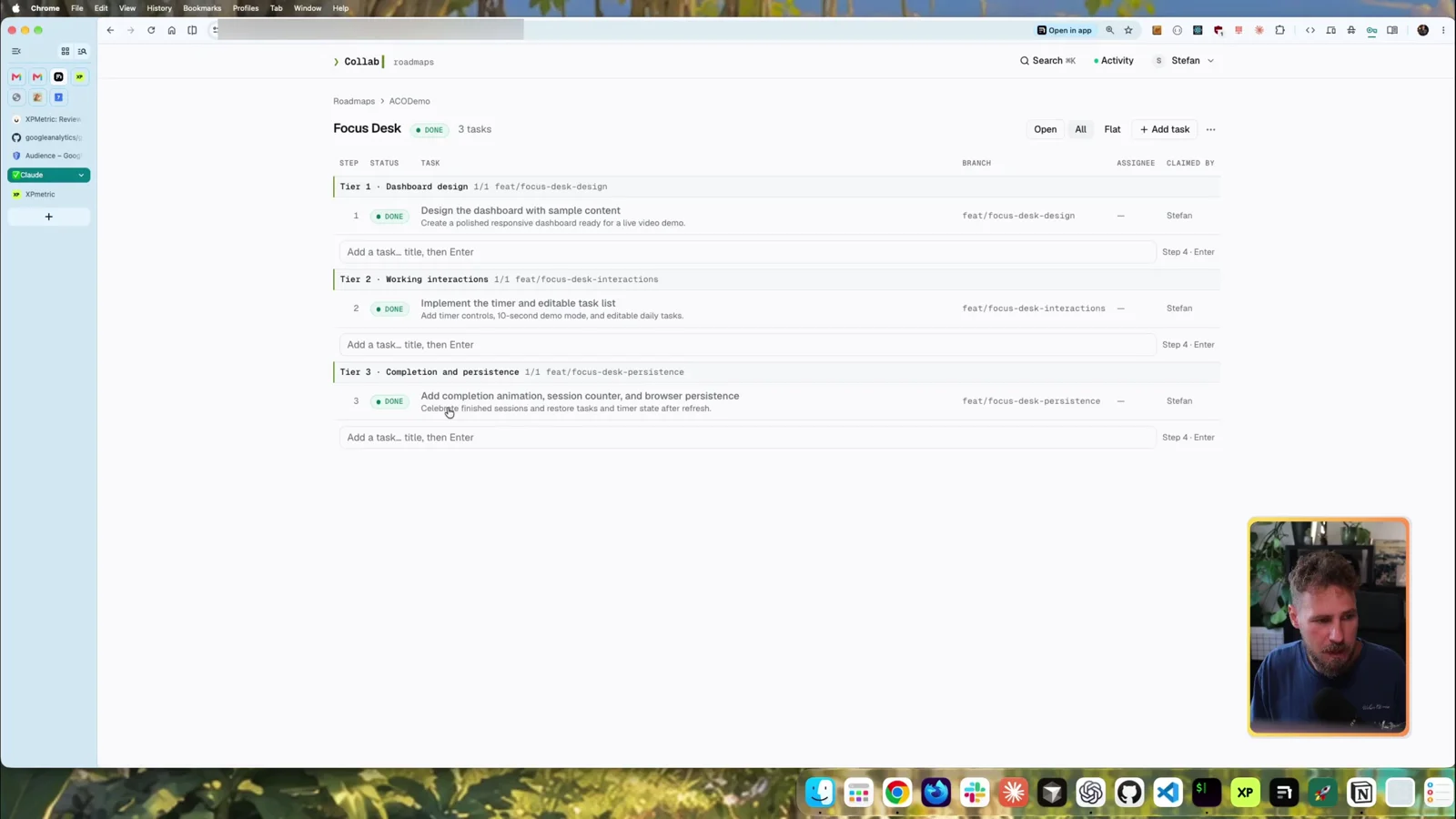Open the Search box in the header
1456x819 pixels.
click(x=1047, y=61)
